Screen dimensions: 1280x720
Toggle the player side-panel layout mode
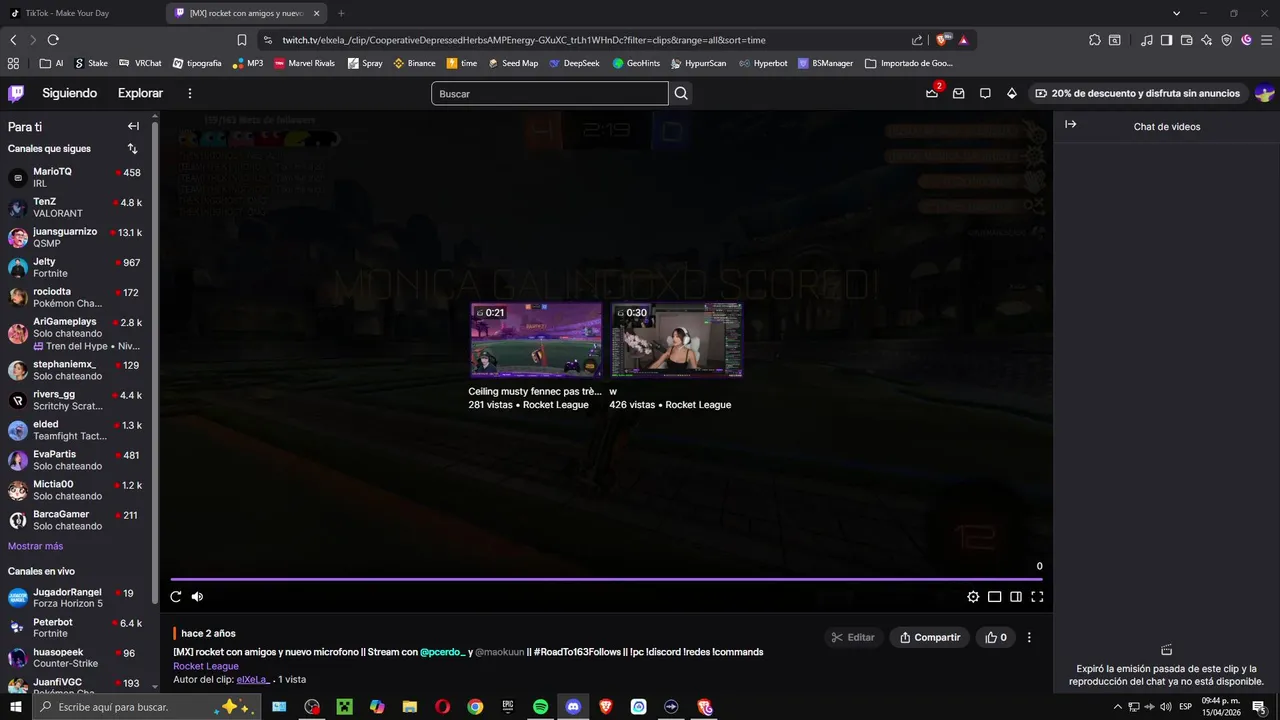1016,597
